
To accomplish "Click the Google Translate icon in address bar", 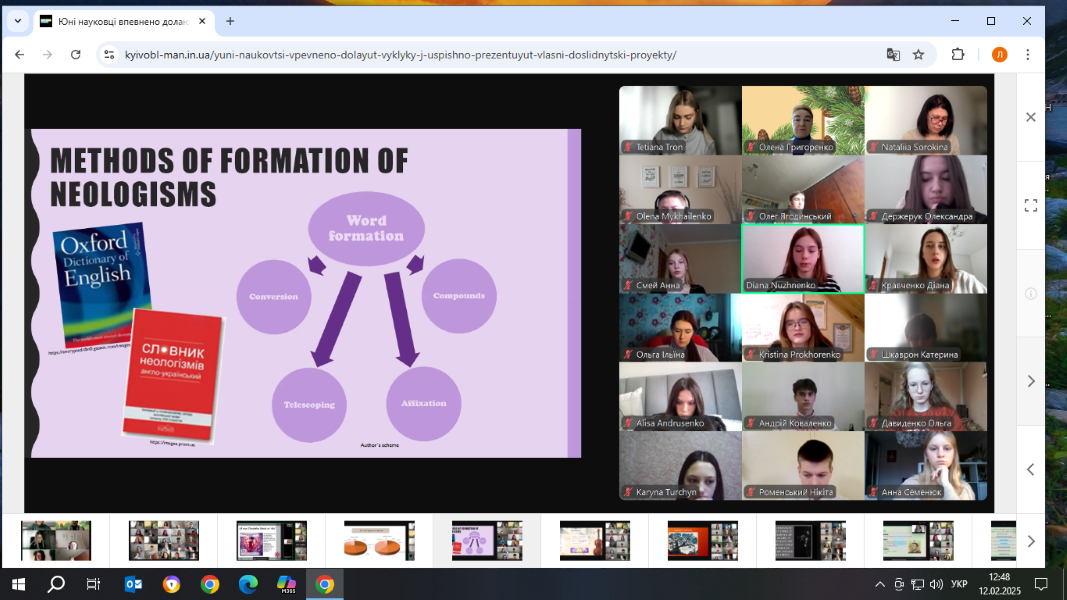I will (x=893, y=54).
